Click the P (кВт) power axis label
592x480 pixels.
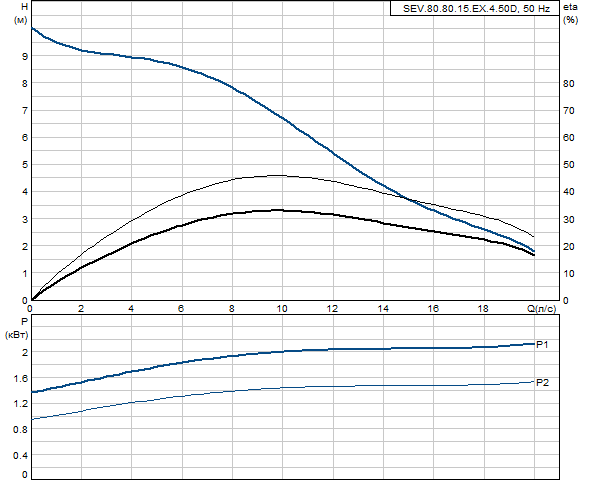(x=17, y=329)
